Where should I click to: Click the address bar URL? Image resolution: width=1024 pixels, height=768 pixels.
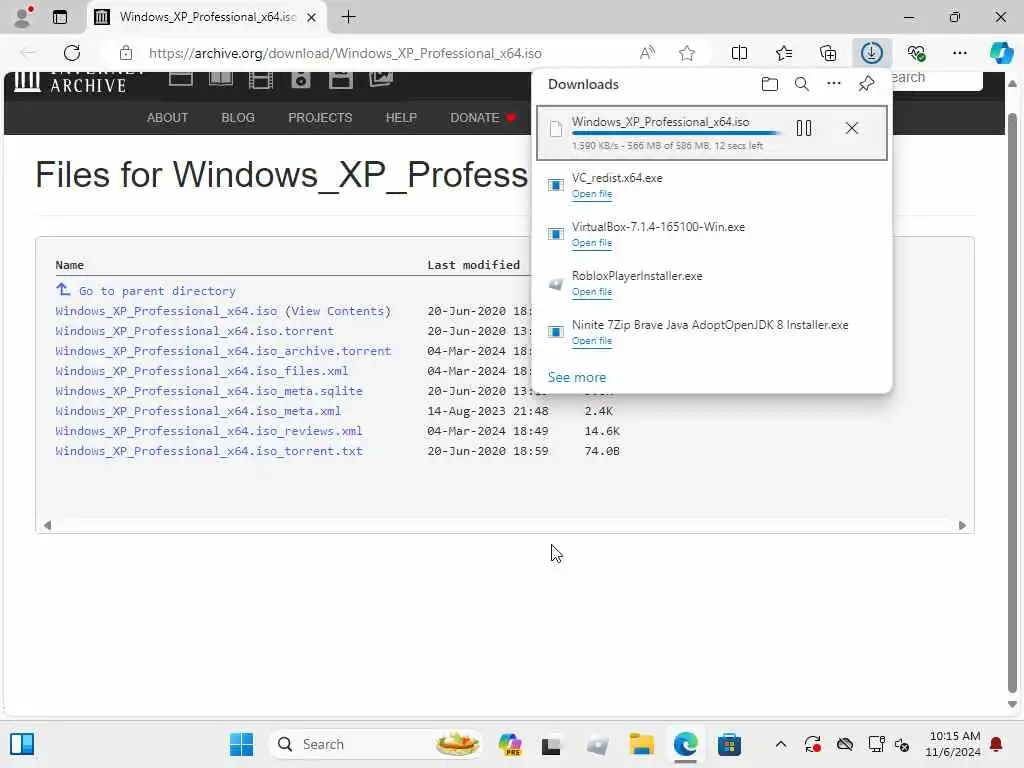[x=345, y=54]
